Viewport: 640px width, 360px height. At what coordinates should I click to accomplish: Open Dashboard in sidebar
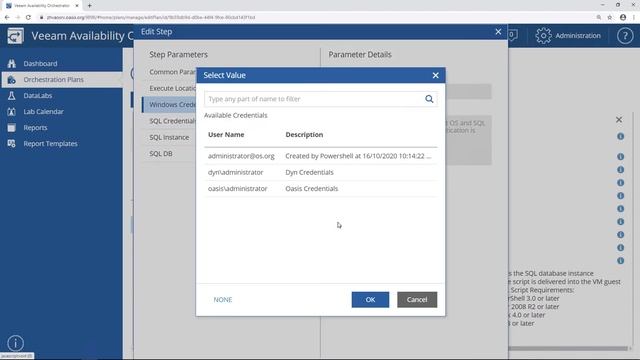click(40, 64)
